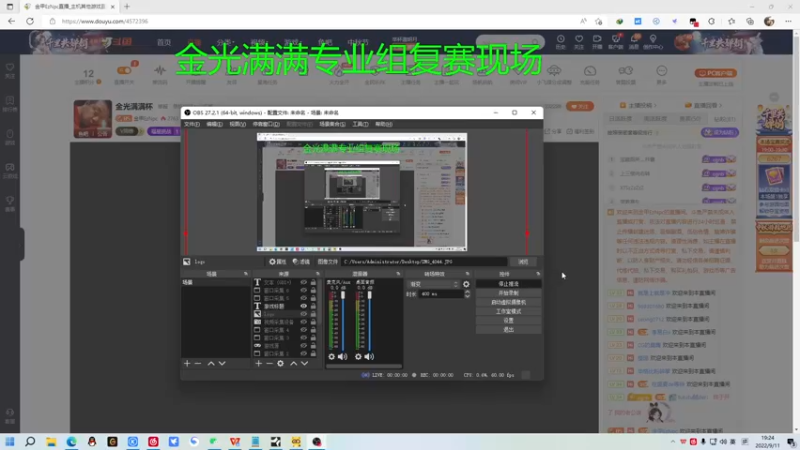800x450 pixels.
Task: Go back with the browser back arrow
Action: point(11,21)
